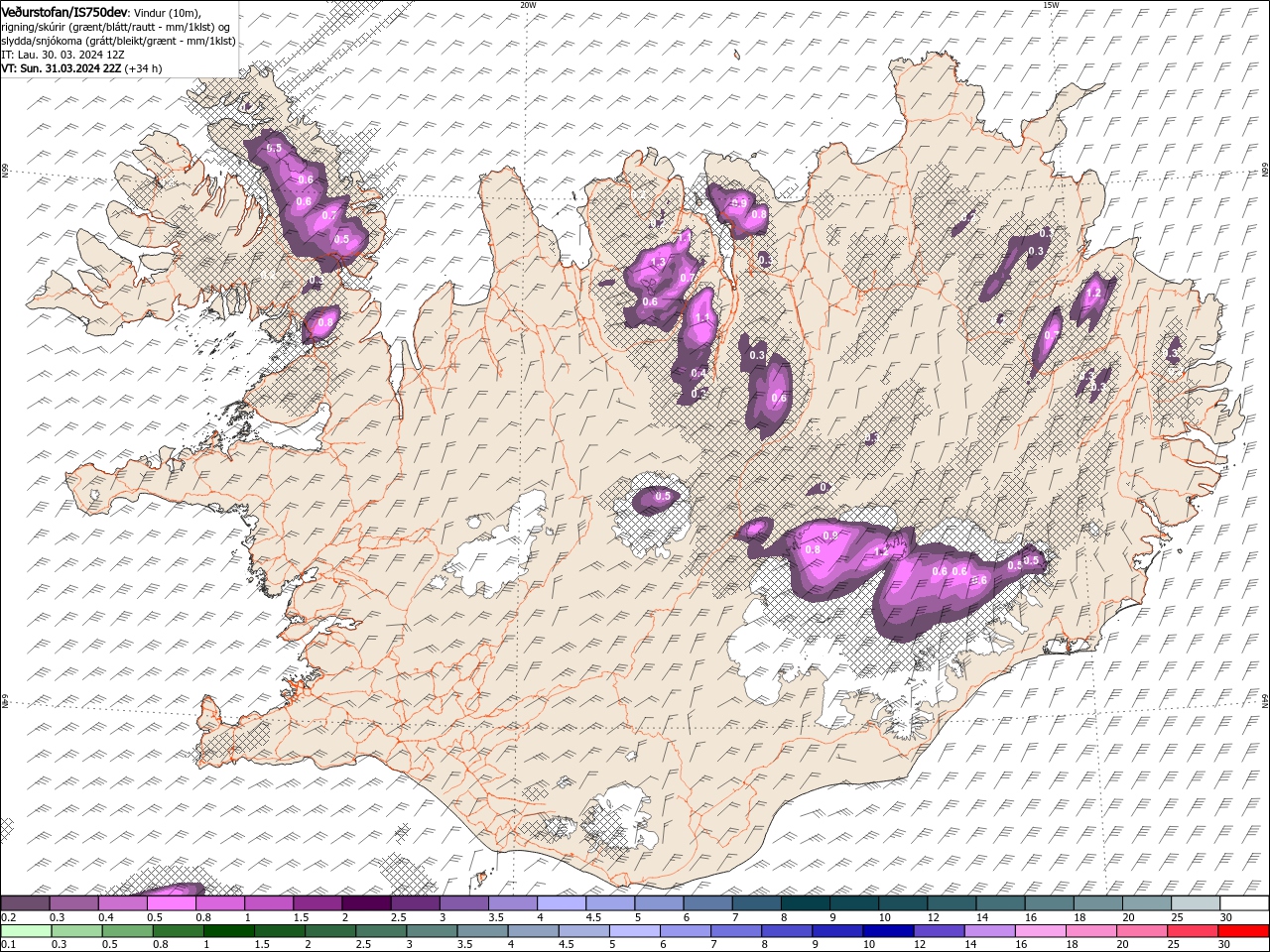Click the upper legend swatch labeled 0.2
Viewport: 1270px width, 952px height.
click(x=25, y=903)
